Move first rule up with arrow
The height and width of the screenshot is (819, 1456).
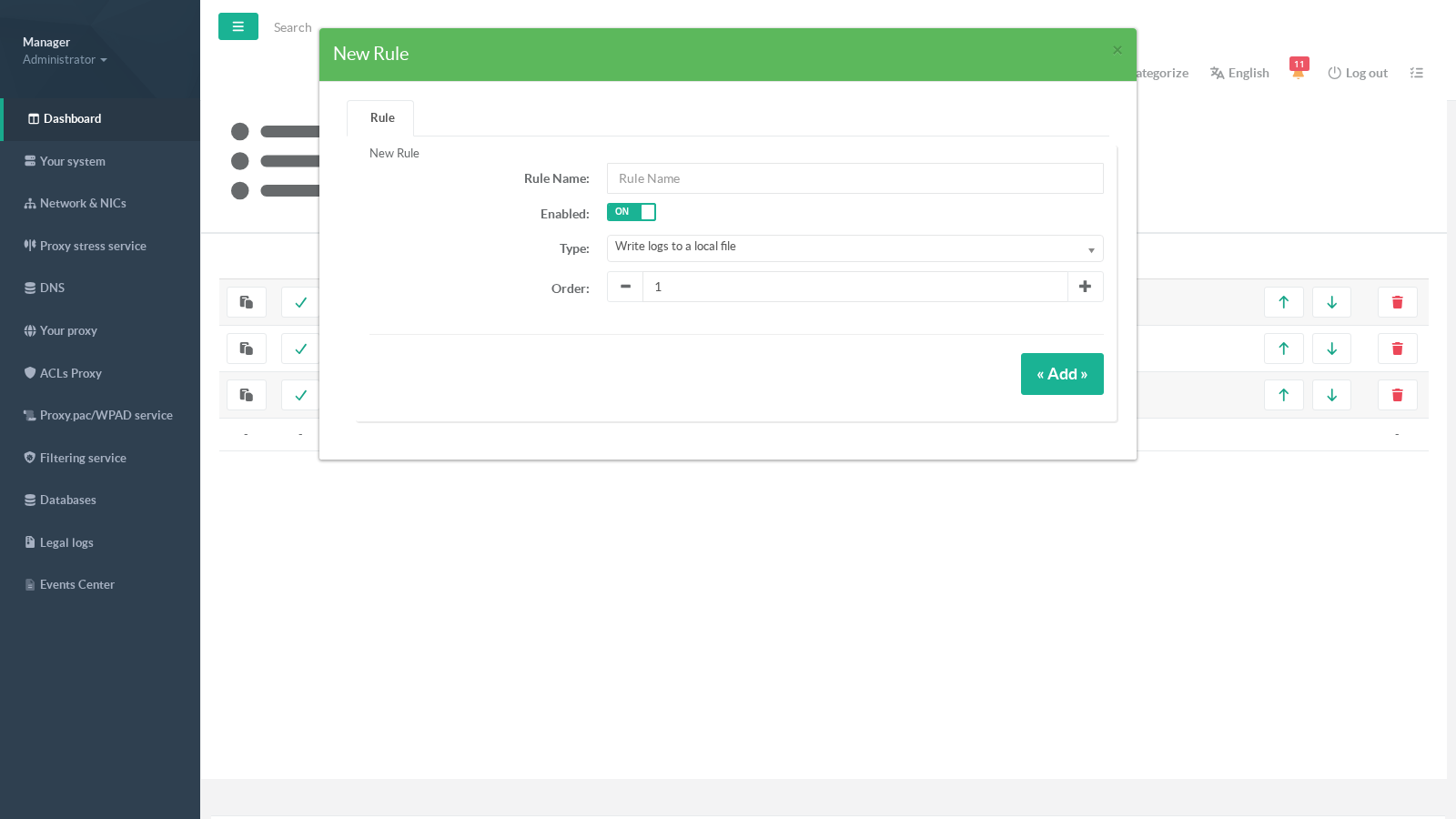[1284, 302]
